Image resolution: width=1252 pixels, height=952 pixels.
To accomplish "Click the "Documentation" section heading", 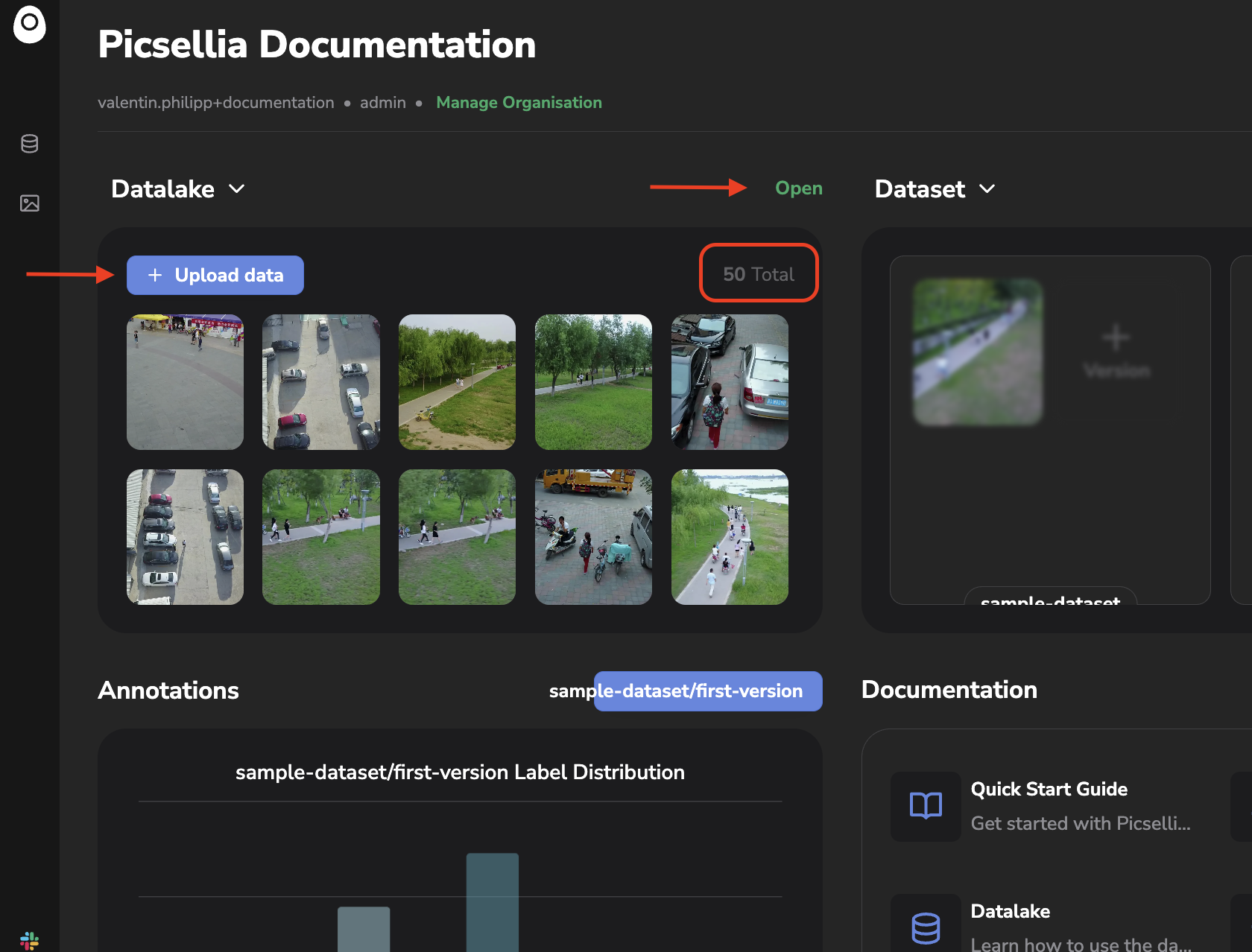I will [x=949, y=690].
